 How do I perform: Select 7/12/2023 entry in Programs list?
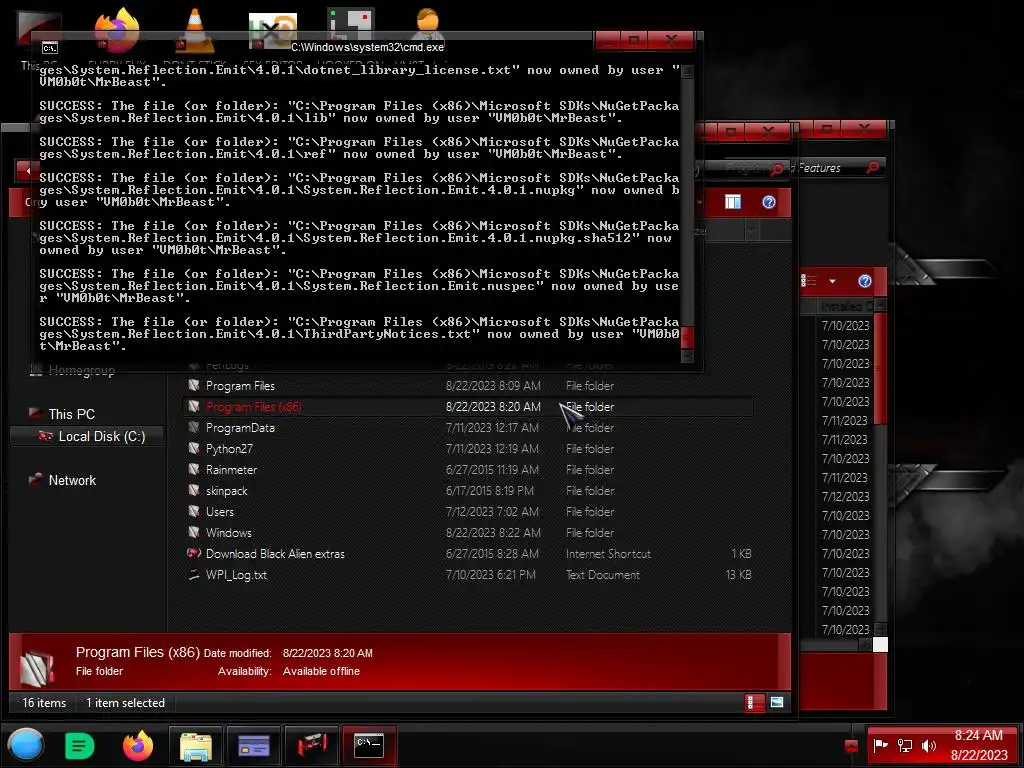click(845, 496)
